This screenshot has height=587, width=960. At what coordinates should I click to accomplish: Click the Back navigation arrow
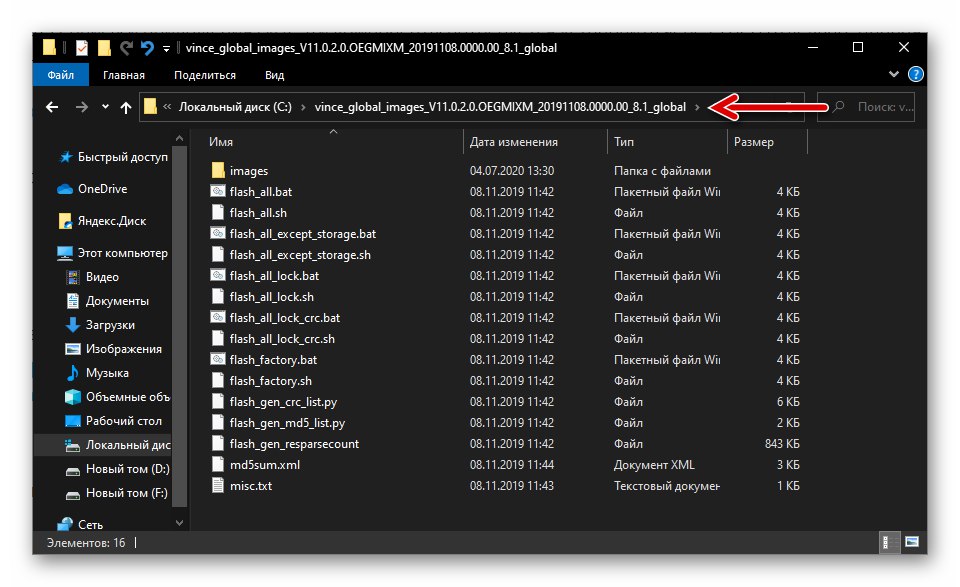coord(52,107)
